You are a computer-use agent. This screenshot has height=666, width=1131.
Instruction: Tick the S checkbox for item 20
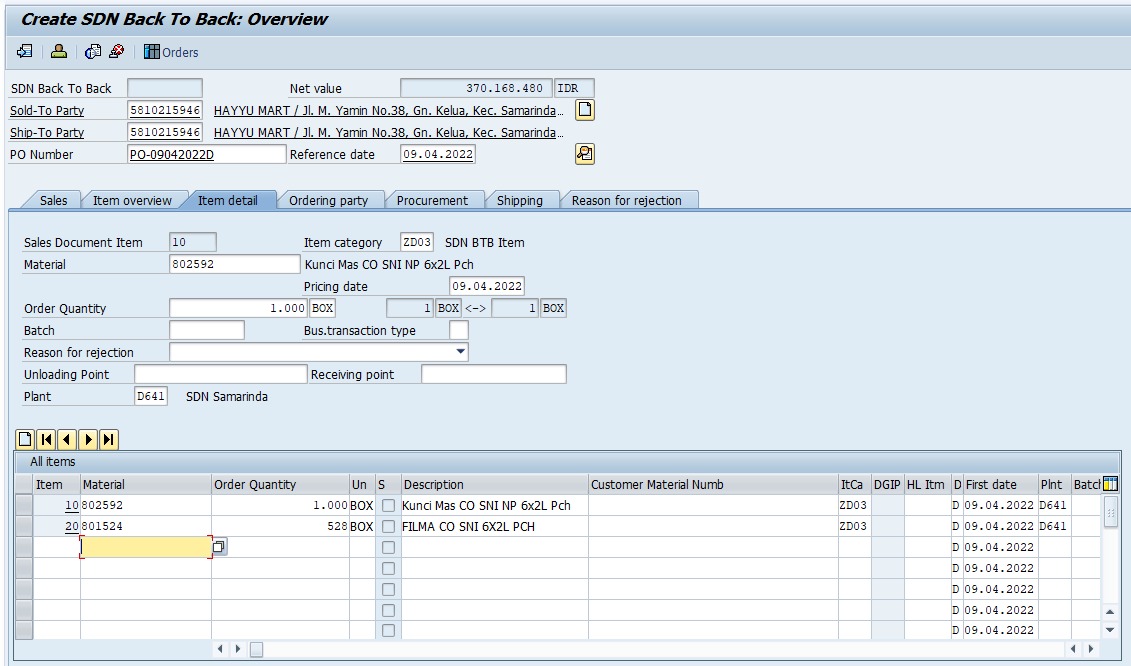[x=388, y=527]
